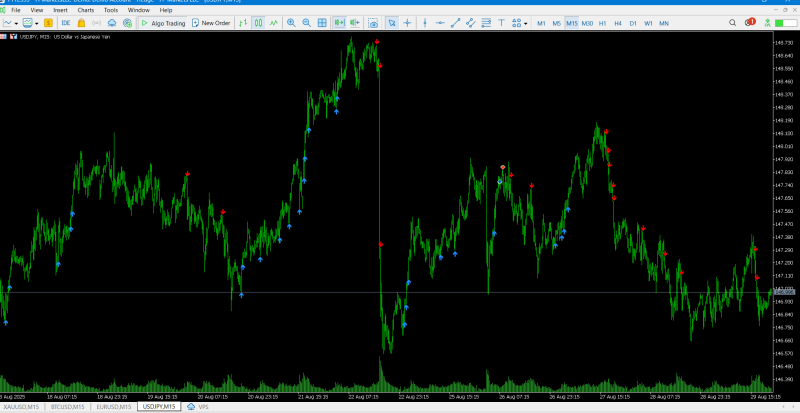Open the IDE MetaEditor
The height and width of the screenshot is (413, 800).
click(x=66, y=23)
